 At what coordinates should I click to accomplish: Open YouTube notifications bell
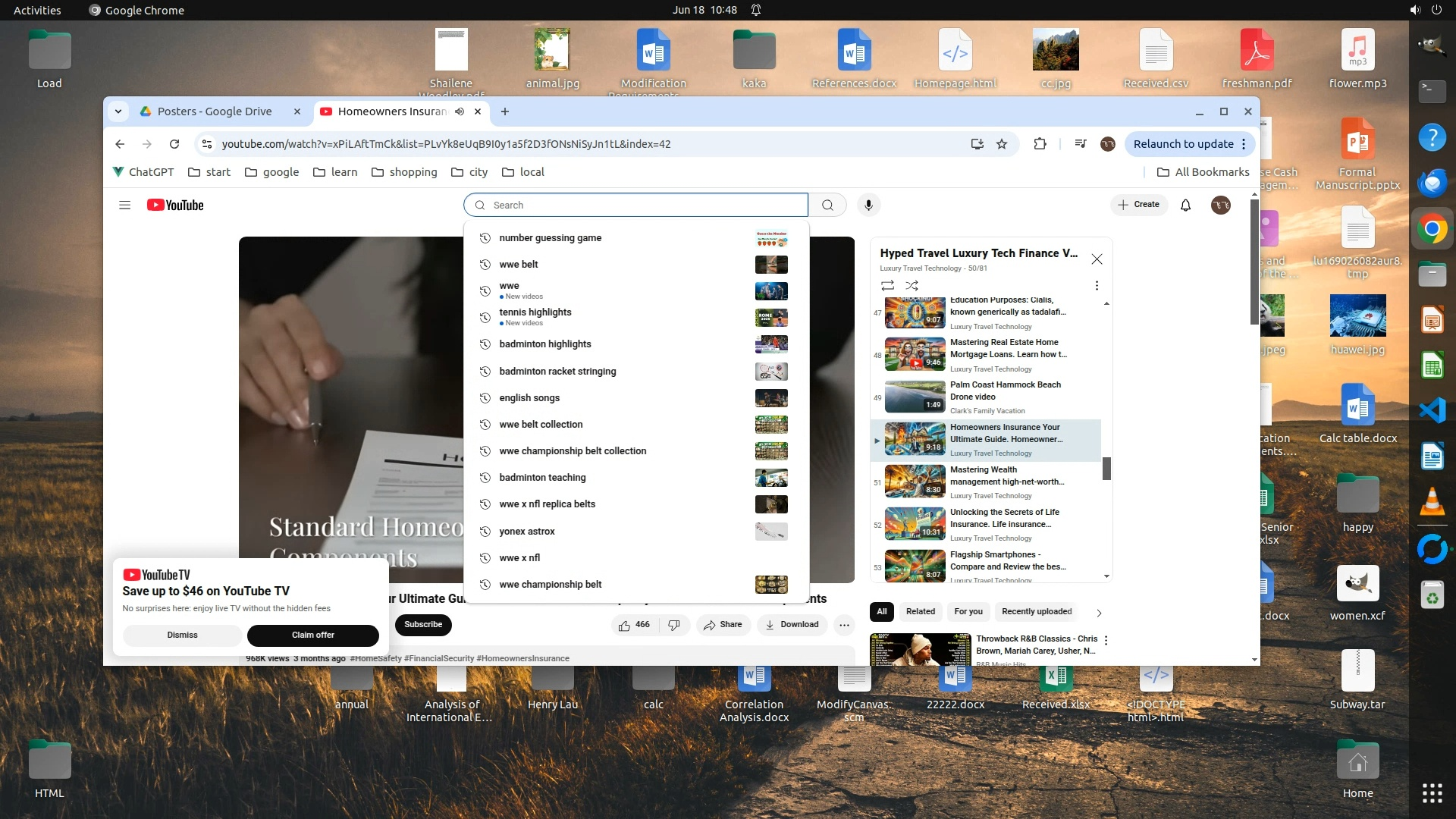point(1185,205)
